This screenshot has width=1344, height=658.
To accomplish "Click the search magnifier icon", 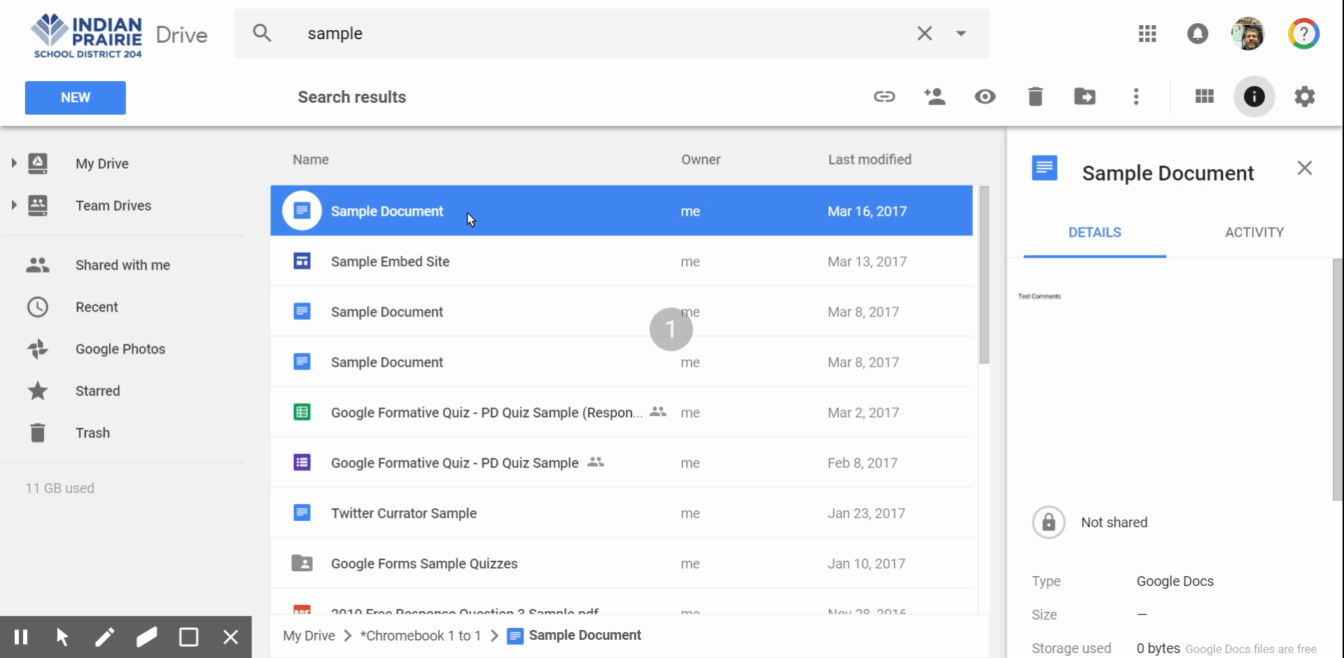I will (x=262, y=33).
